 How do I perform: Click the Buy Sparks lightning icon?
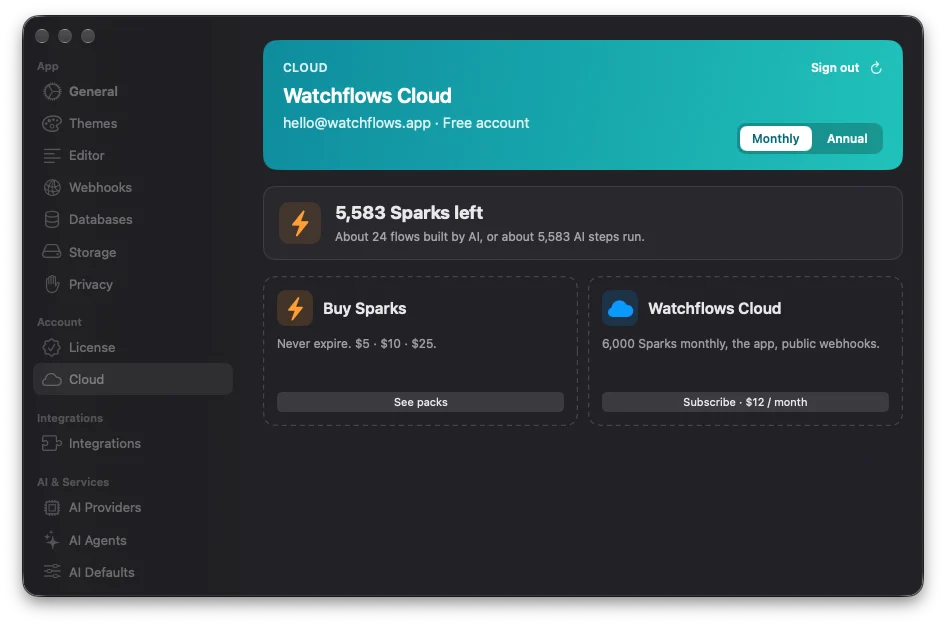295,308
